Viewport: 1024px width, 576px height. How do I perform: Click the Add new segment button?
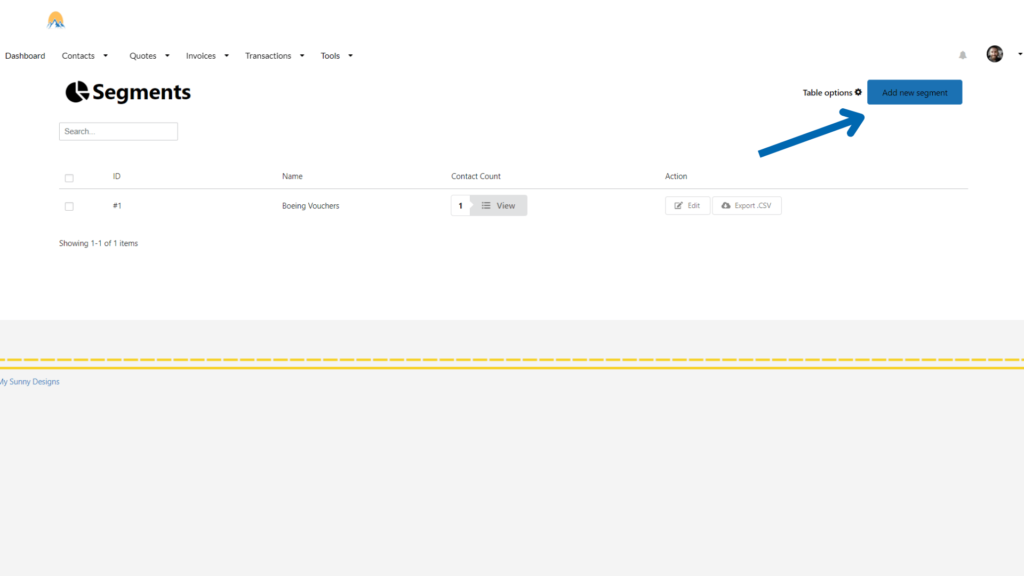(x=914, y=93)
